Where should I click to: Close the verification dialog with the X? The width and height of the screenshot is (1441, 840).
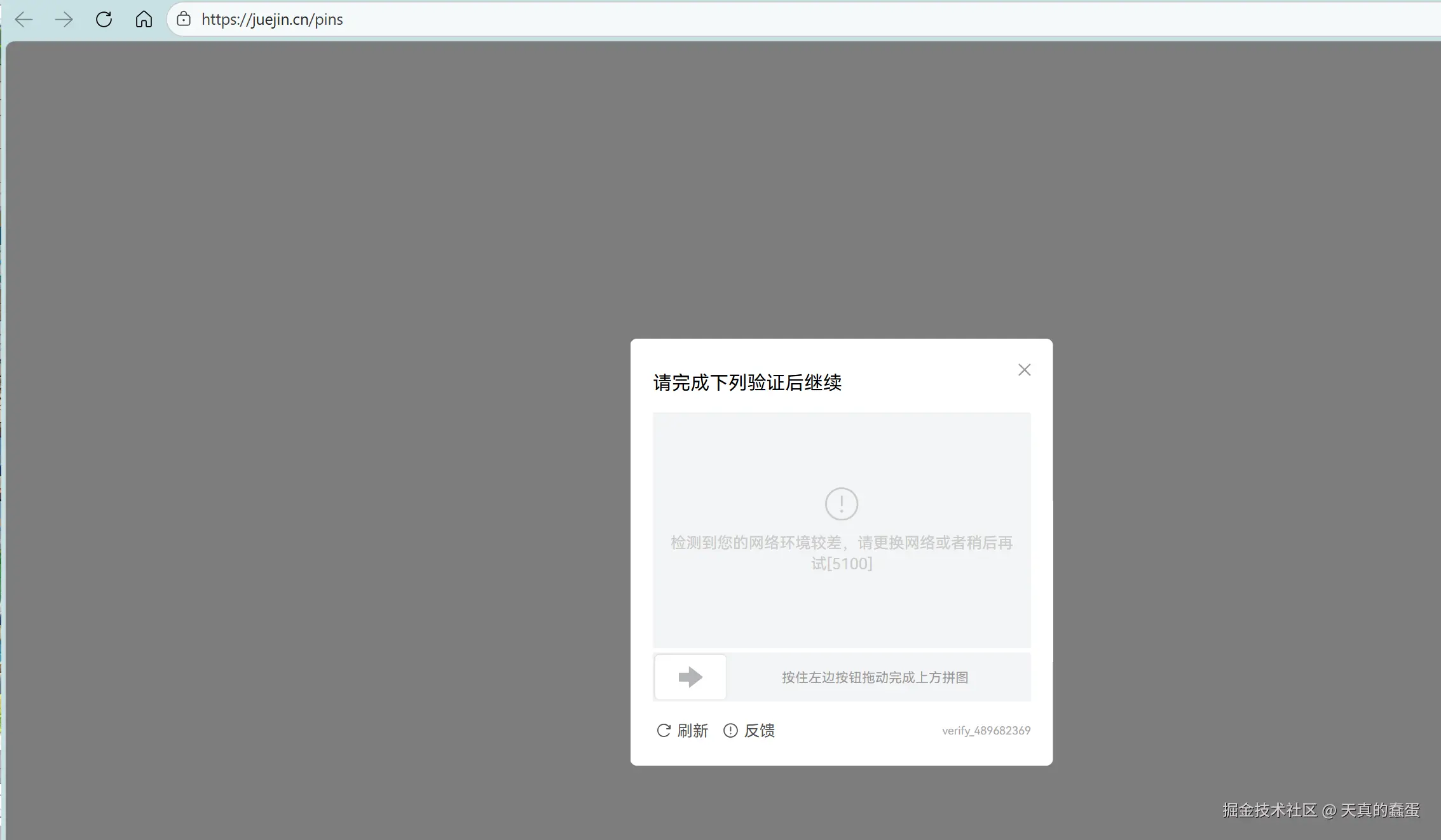1024,369
